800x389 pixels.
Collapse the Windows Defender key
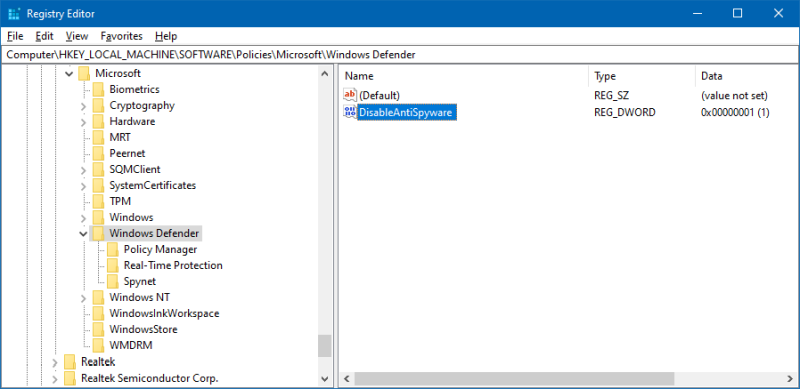pyautogui.click(x=84, y=234)
